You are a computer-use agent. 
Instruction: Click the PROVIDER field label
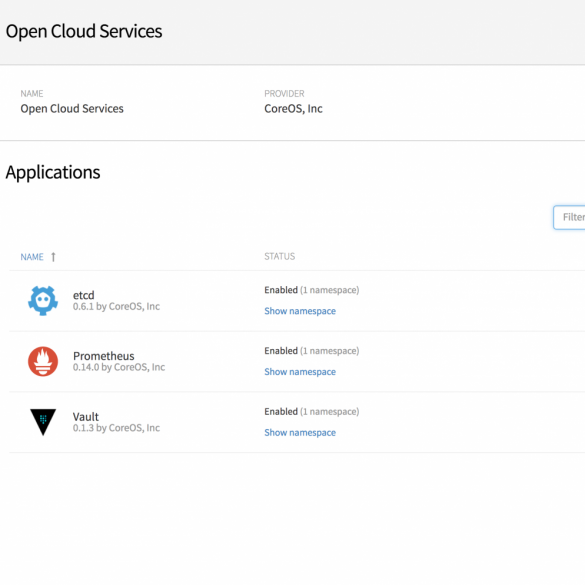284,93
